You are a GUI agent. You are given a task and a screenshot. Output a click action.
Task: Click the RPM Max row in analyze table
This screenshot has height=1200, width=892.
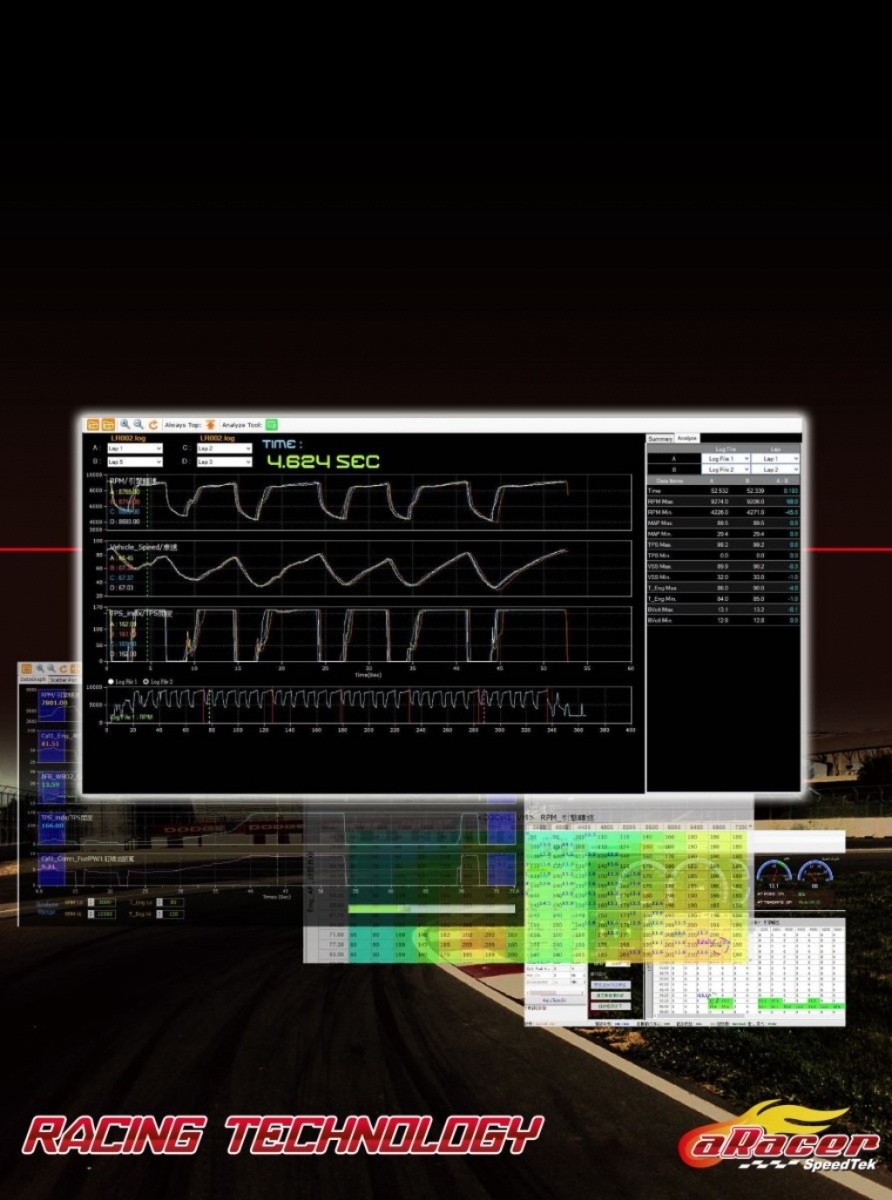723,501
